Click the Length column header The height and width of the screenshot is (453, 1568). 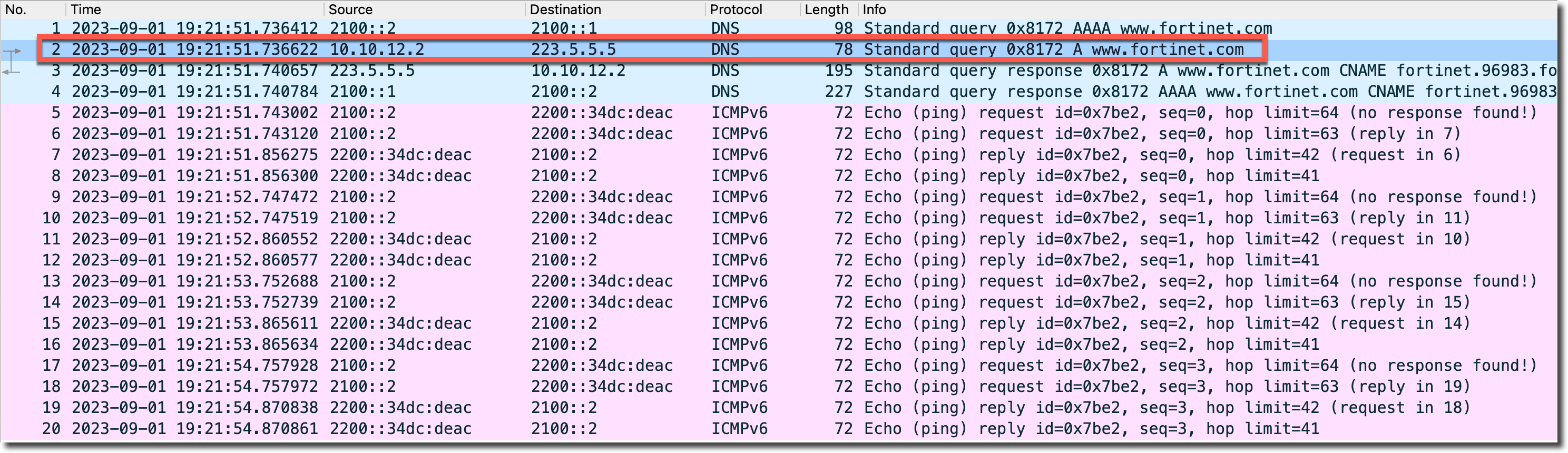(826, 9)
